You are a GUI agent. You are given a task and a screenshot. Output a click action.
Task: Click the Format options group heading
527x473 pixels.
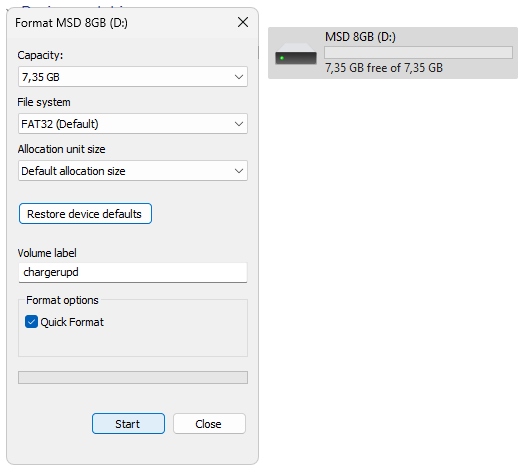(x=62, y=300)
